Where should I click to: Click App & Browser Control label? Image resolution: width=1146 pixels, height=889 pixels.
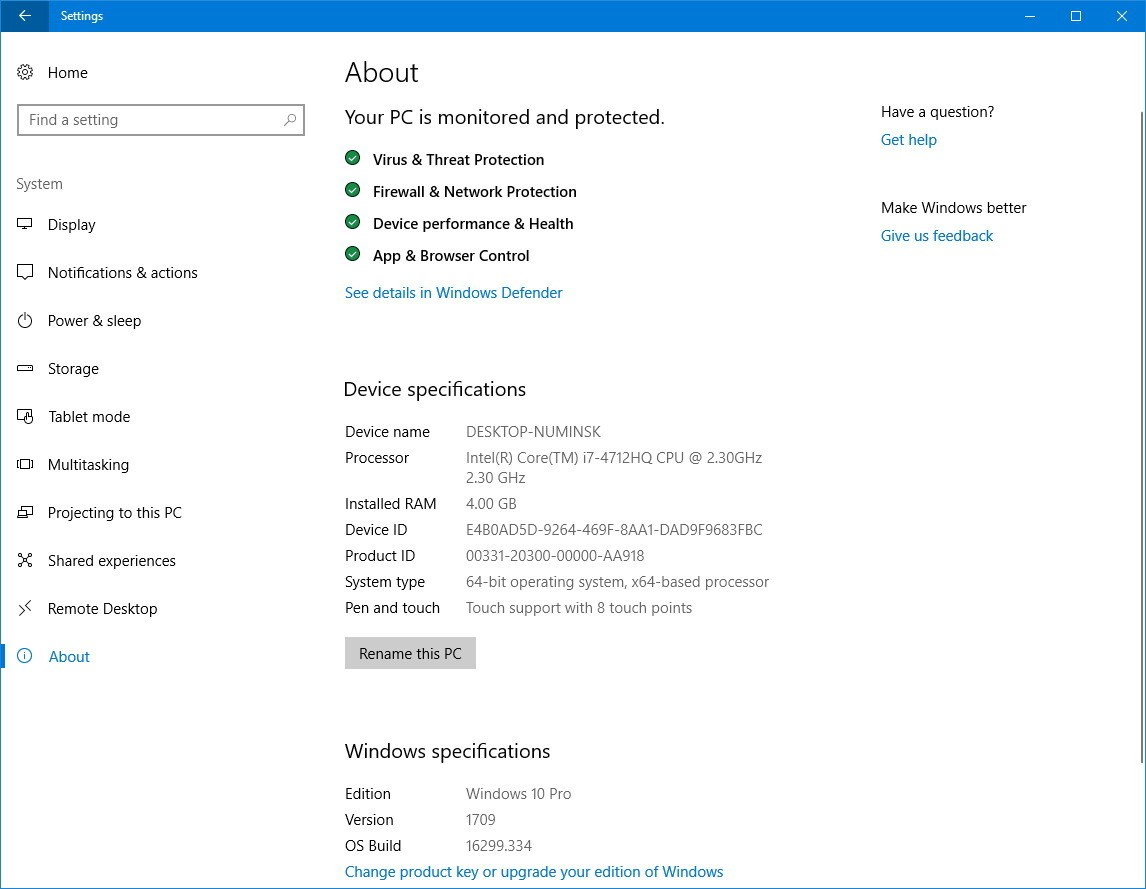pyautogui.click(x=451, y=256)
